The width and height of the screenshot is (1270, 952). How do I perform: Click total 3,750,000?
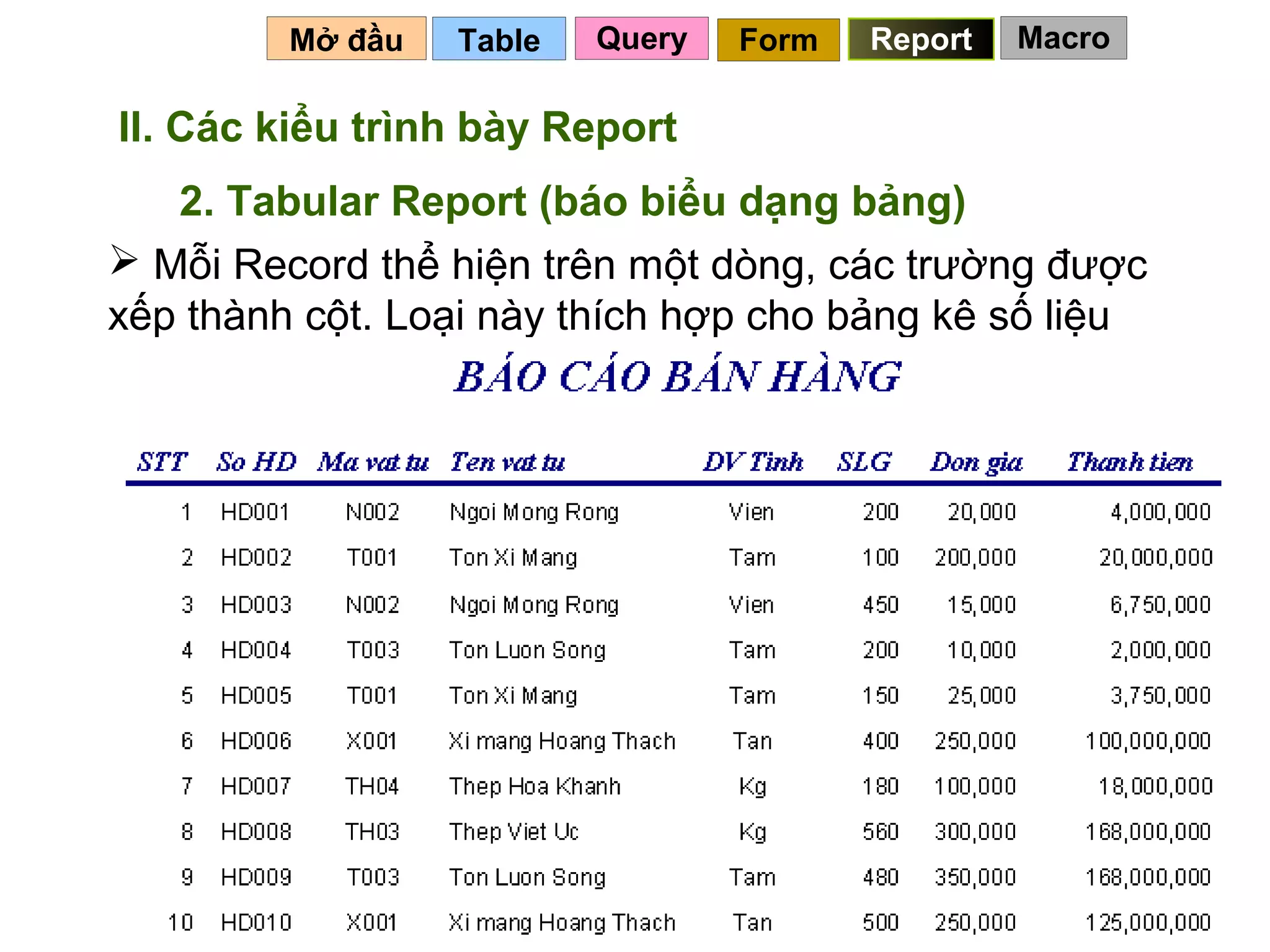(1160, 697)
